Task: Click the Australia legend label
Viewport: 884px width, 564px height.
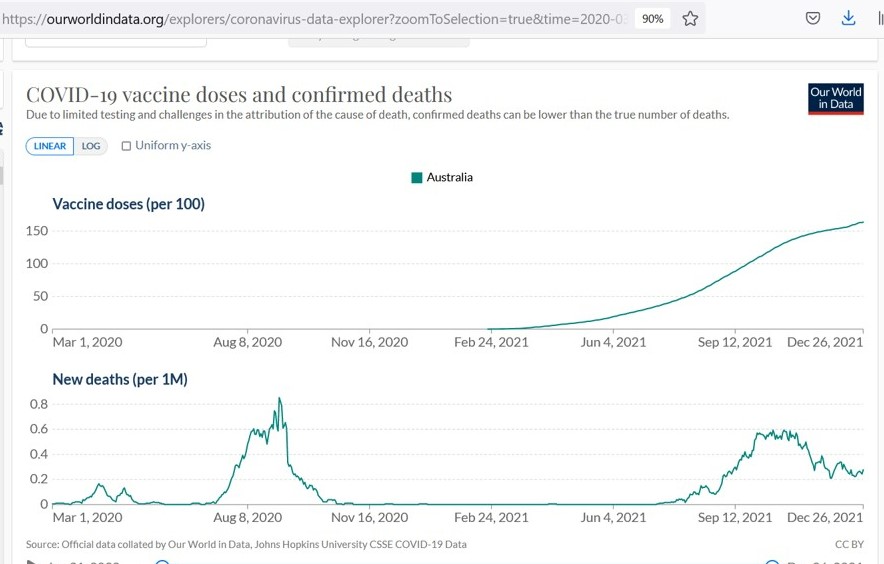Action: tap(449, 178)
